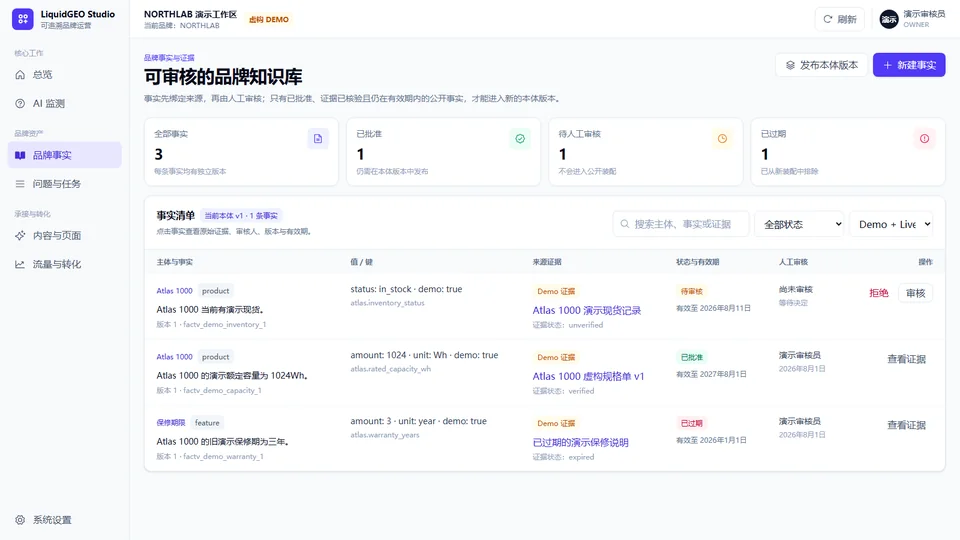This screenshot has height=540, width=960.
Task: Open Atlas 1000 虚构规格单 v1 link
Action: coord(588,377)
